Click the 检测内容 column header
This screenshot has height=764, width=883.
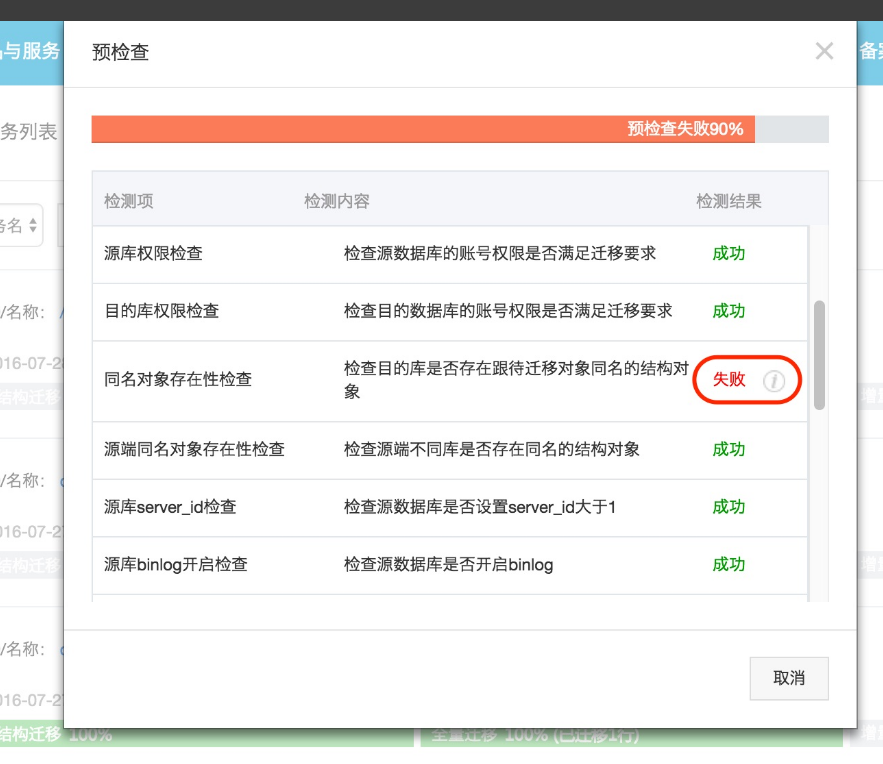pos(337,201)
